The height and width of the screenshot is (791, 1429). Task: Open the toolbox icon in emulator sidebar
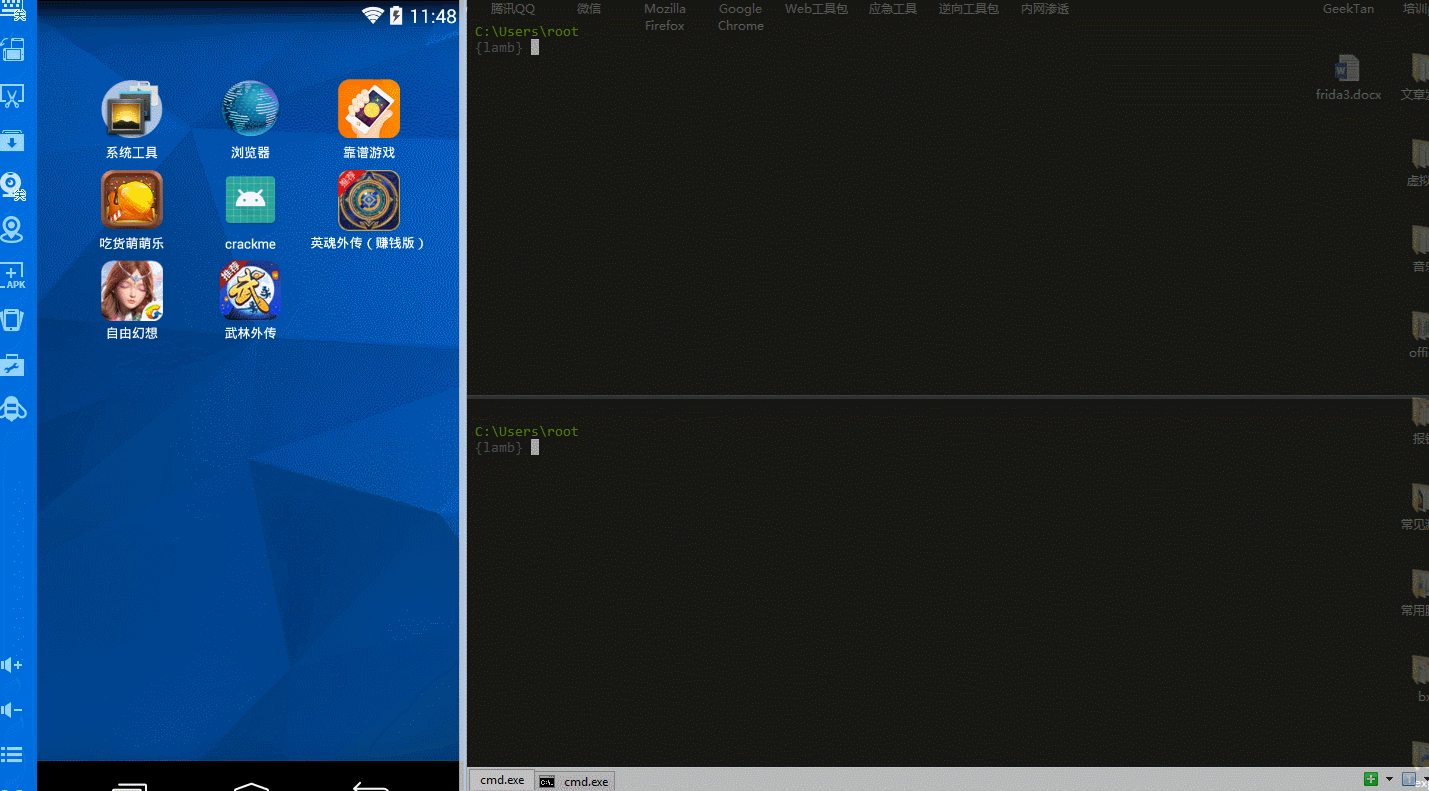[12, 365]
